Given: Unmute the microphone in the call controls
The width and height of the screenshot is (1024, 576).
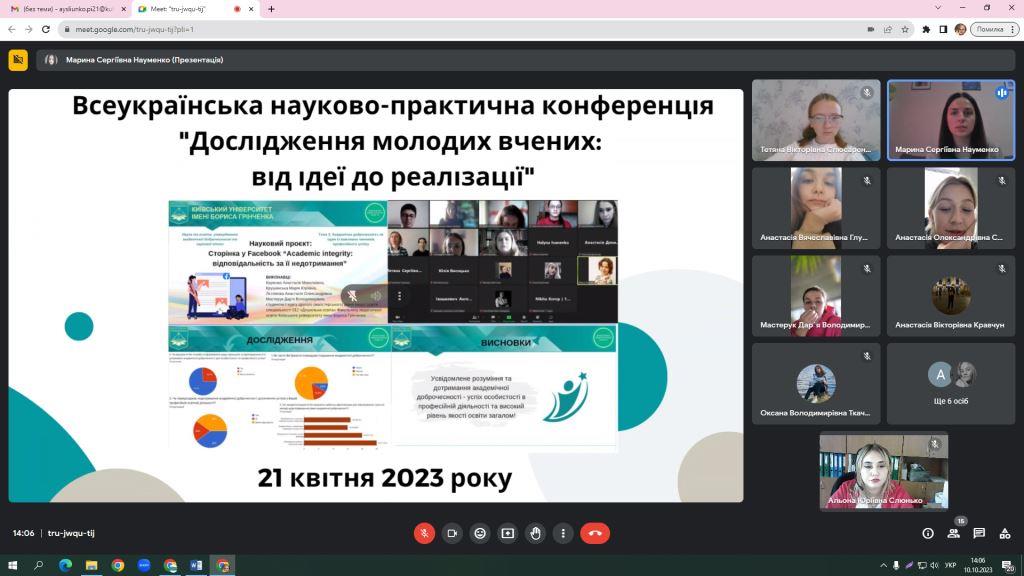Looking at the screenshot, I should [424, 533].
